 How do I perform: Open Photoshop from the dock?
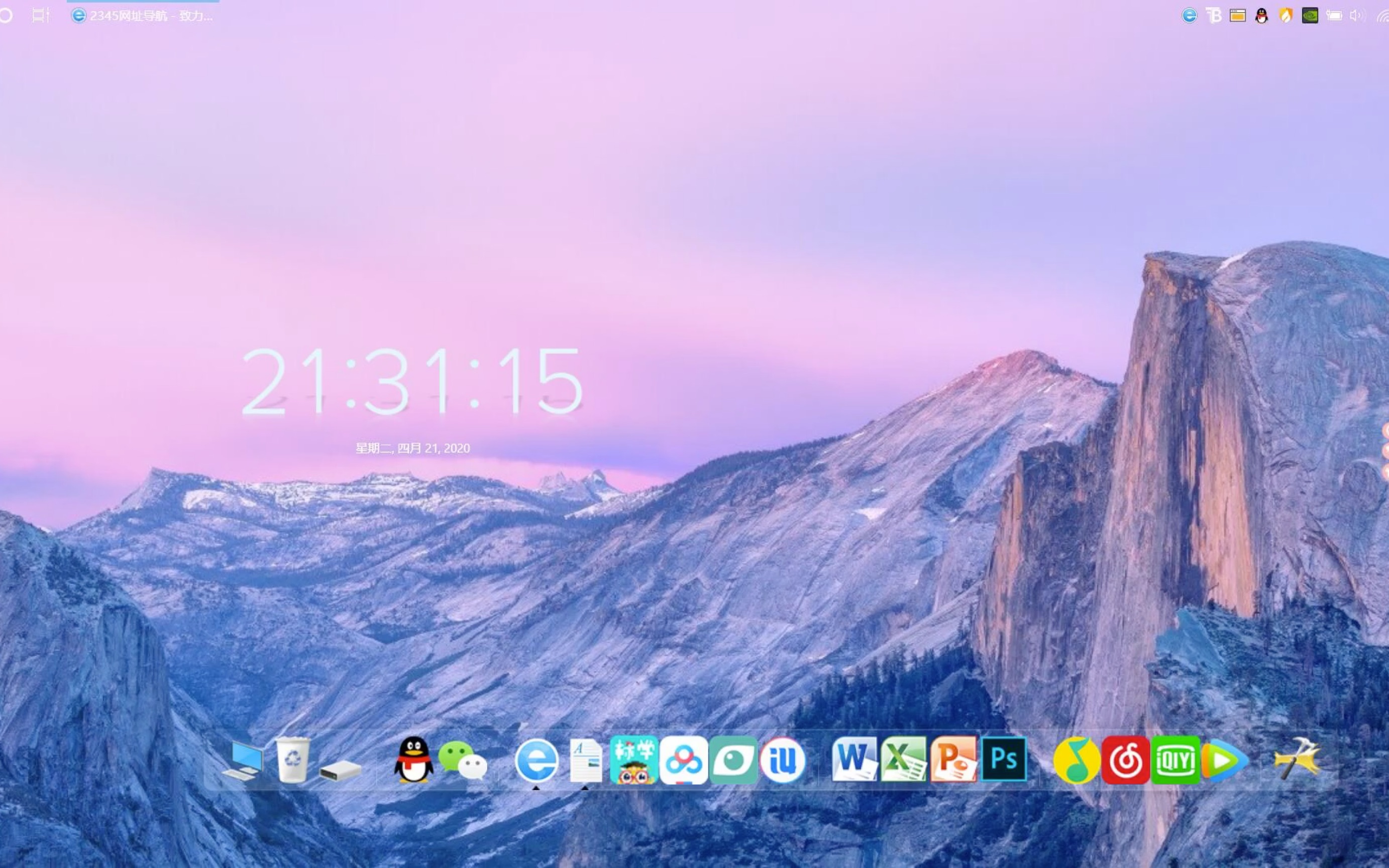(1003, 759)
